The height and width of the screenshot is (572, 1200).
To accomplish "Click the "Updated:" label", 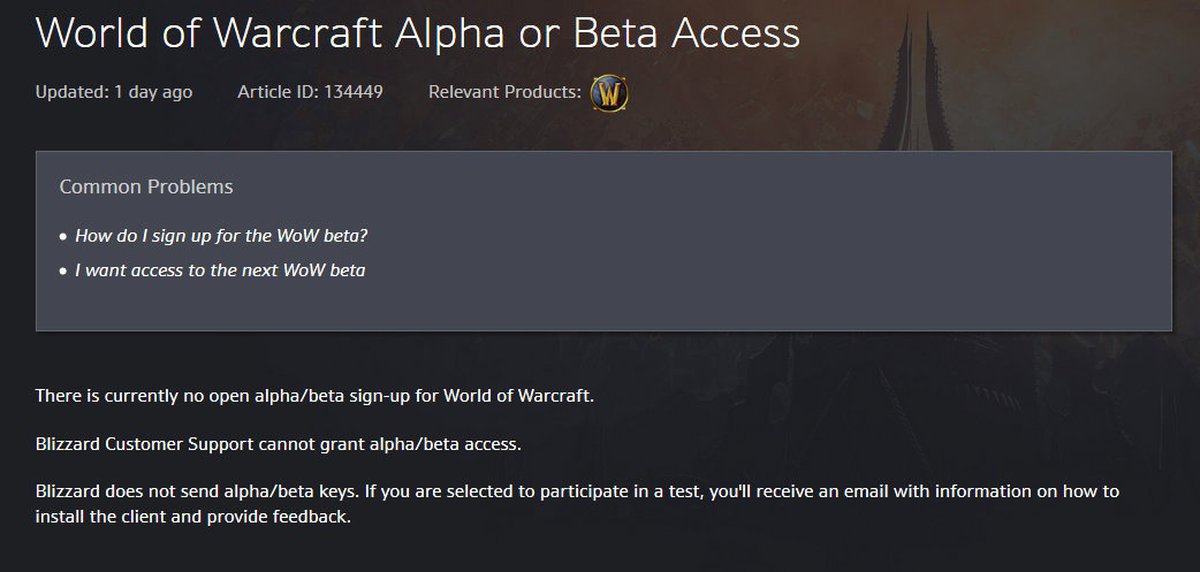I will point(71,92).
